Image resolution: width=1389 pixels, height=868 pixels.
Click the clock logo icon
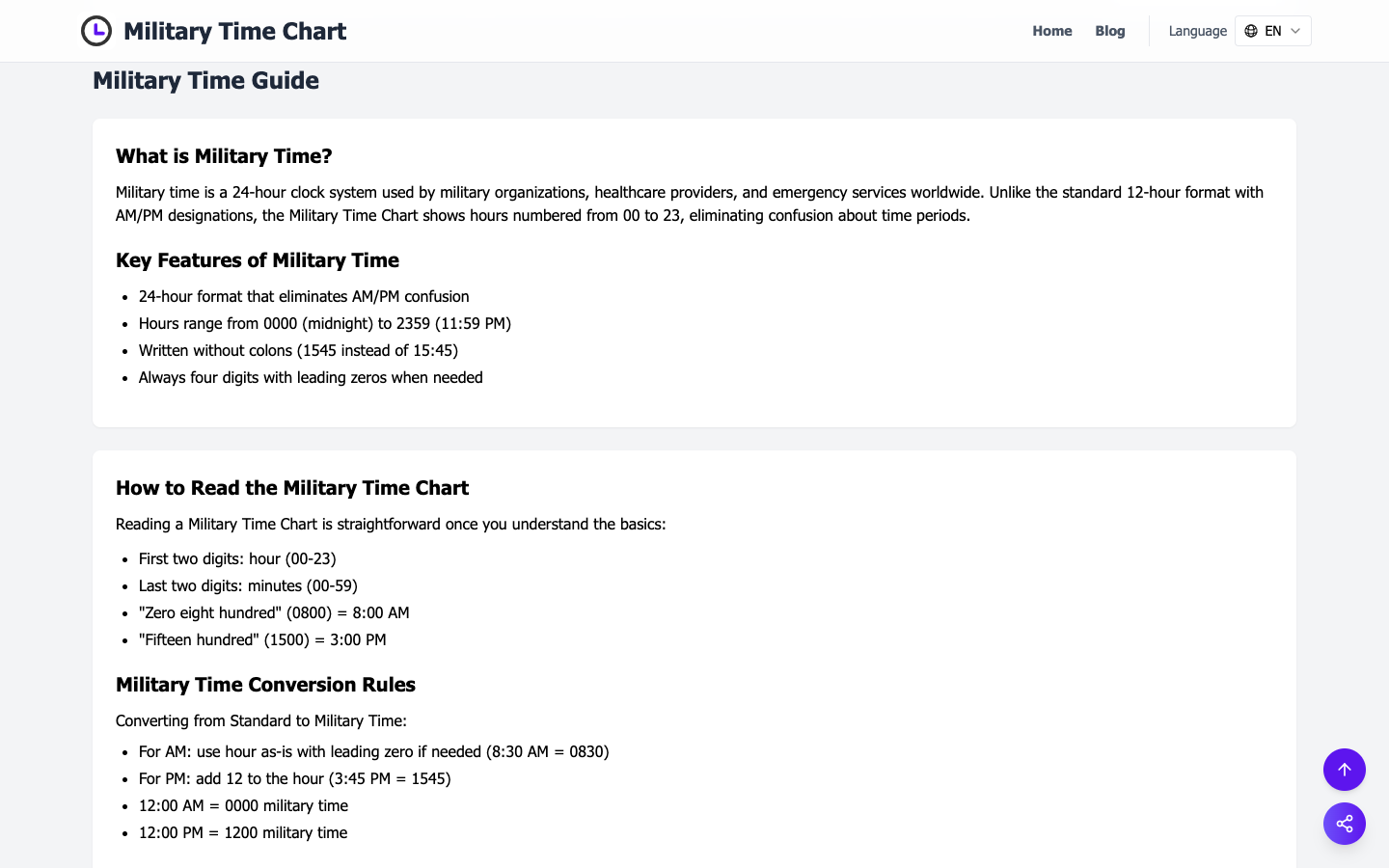point(96,31)
